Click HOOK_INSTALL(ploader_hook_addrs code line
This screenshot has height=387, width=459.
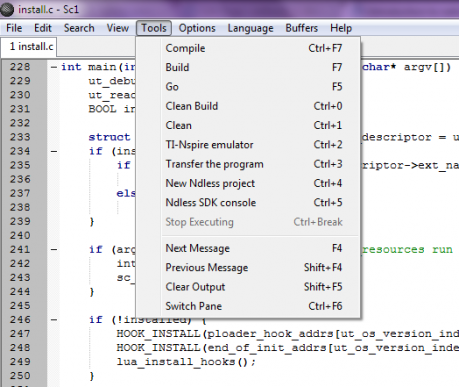pos(287,334)
